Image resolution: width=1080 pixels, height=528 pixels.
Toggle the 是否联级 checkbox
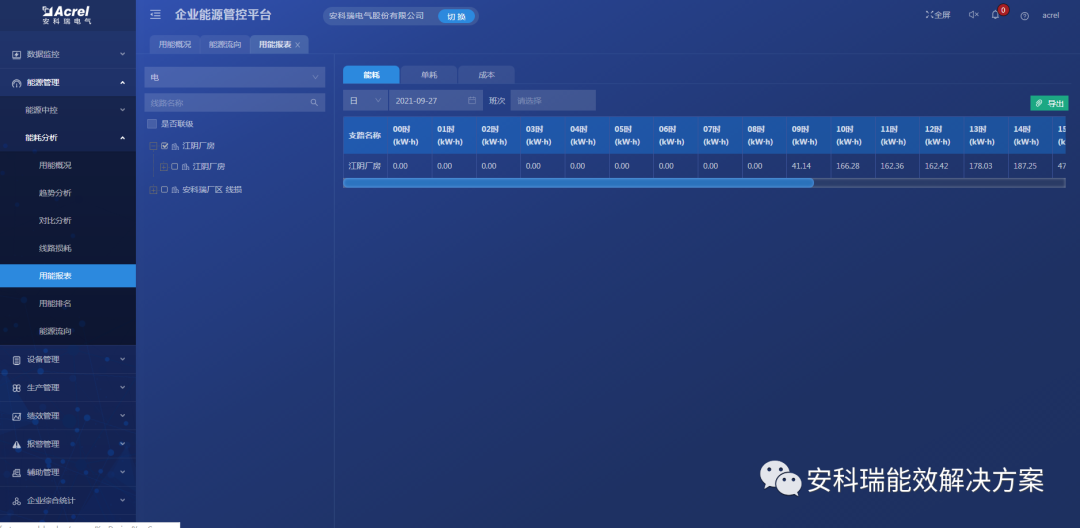click(x=152, y=124)
